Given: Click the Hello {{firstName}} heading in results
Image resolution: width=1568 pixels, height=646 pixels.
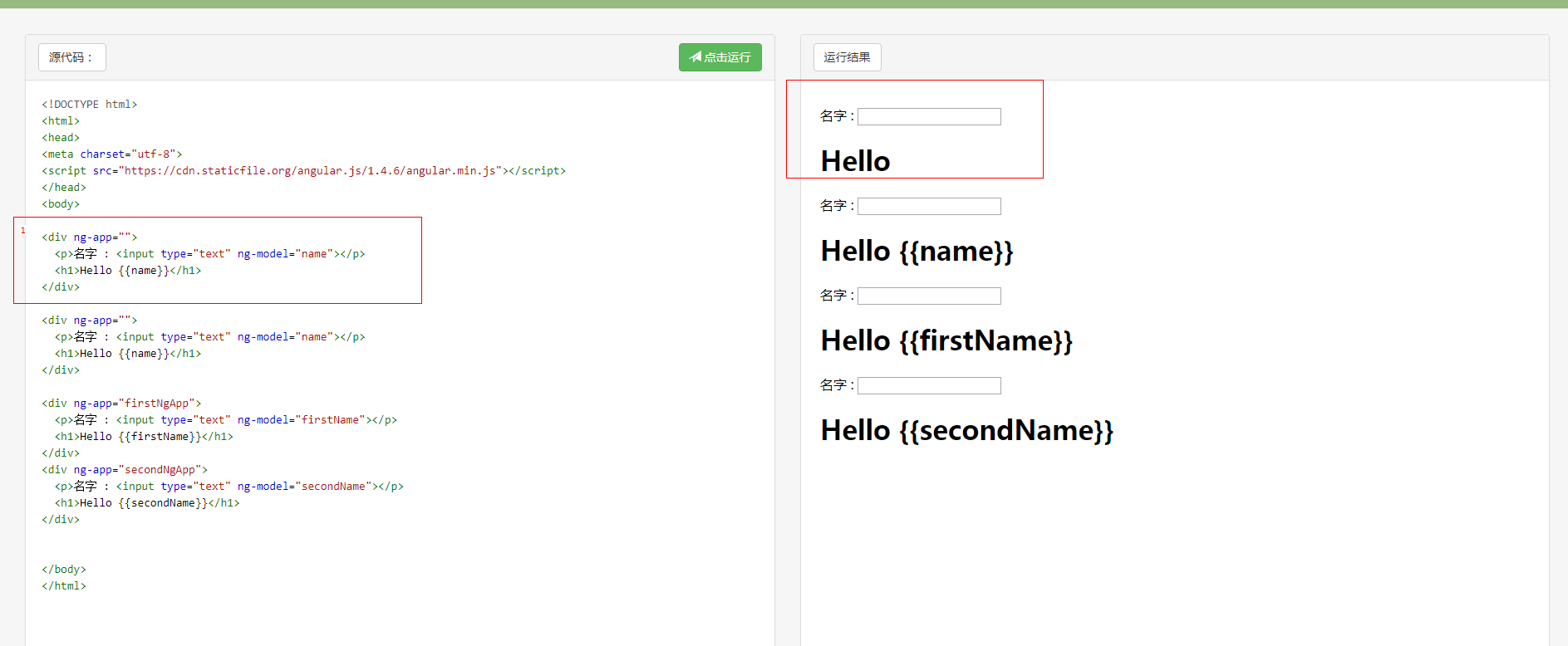Looking at the screenshot, I should [946, 341].
